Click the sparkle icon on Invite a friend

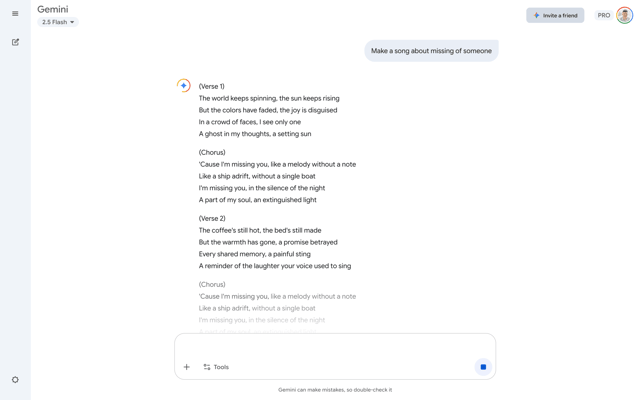tap(536, 16)
